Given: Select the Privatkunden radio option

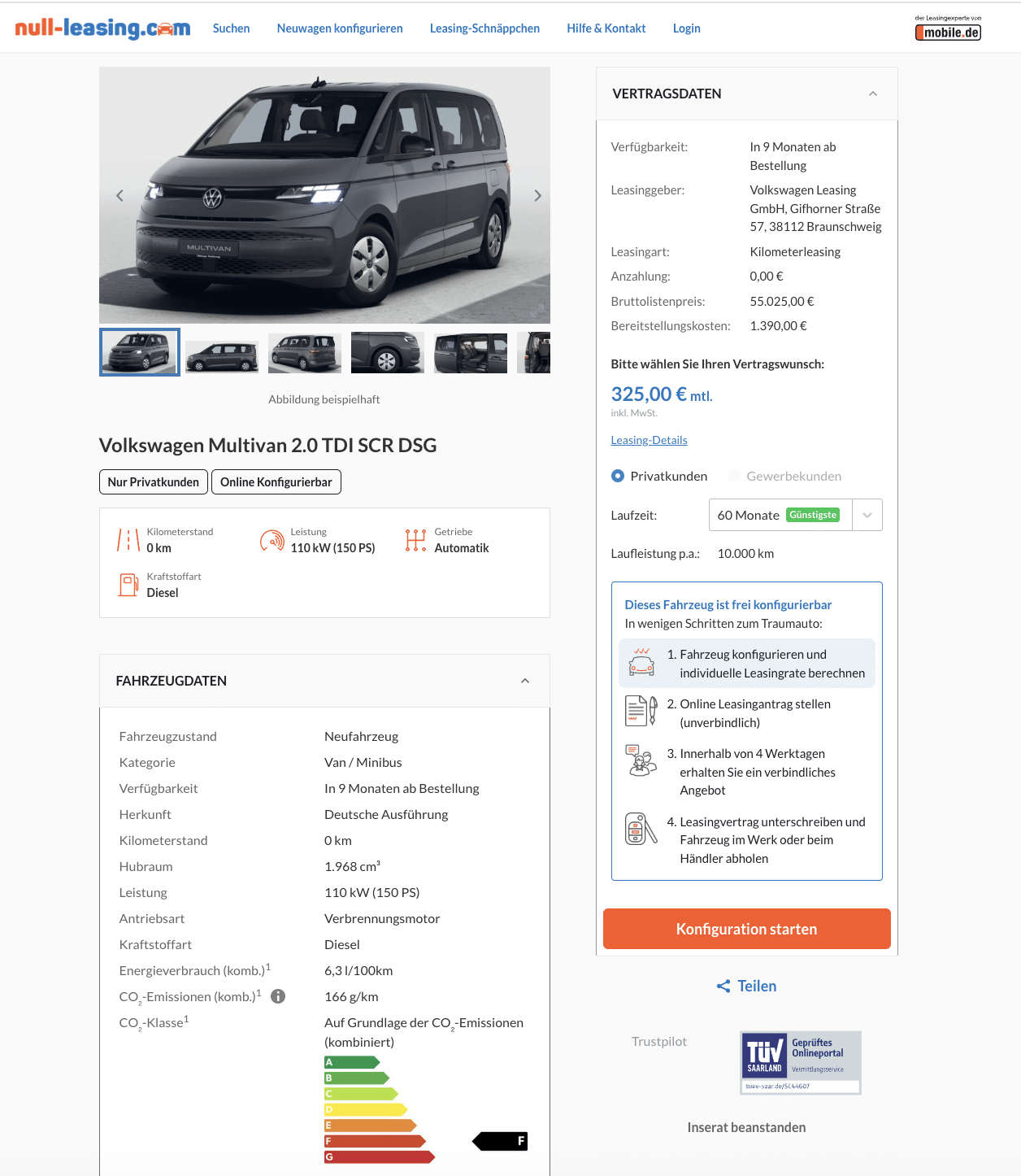Looking at the screenshot, I should coord(618,476).
